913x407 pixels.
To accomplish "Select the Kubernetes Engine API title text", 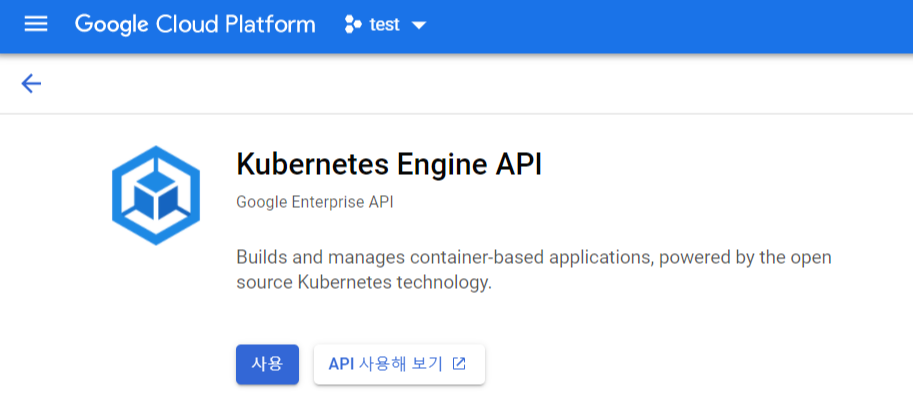I will 389,165.
